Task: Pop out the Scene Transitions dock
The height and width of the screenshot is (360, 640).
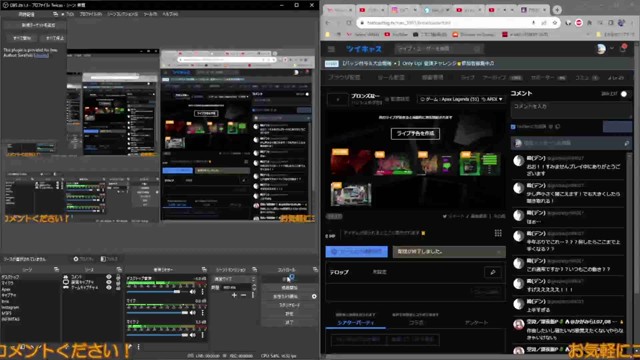Action: click(x=254, y=270)
